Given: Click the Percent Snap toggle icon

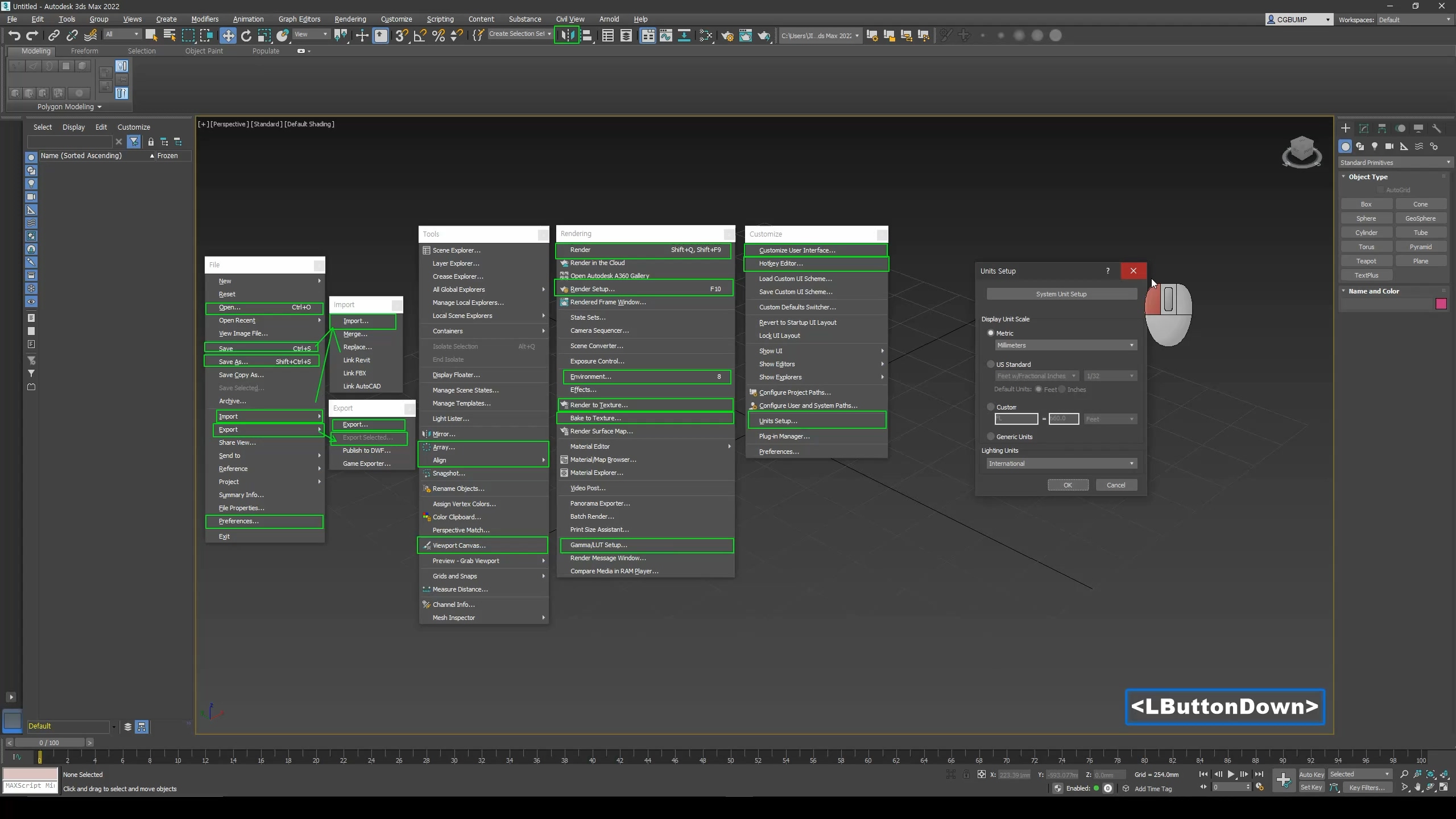Looking at the screenshot, I should (439, 35).
